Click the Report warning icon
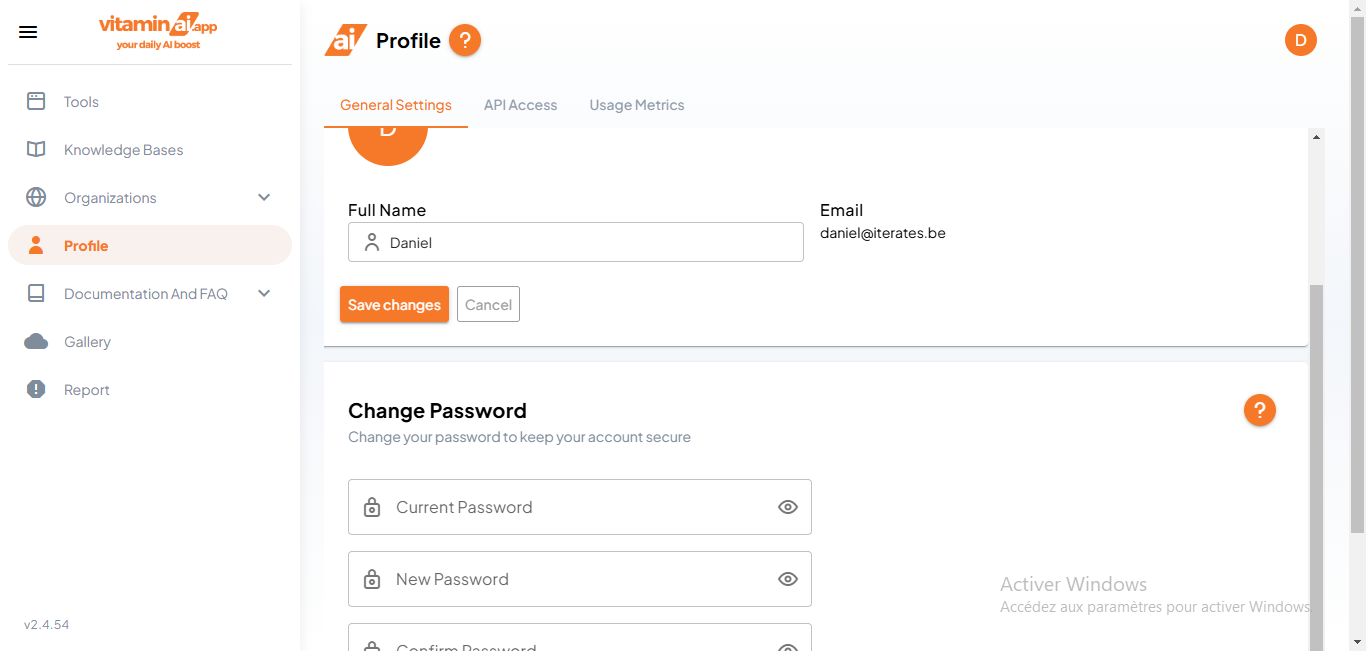This screenshot has height=651, width=1366. pos(34,389)
